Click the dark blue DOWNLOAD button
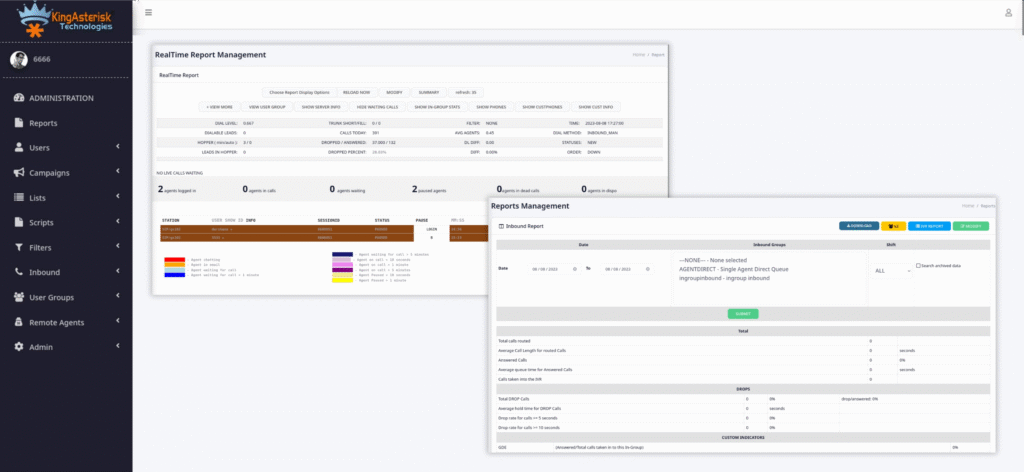Screen dimensions: 1024x472 (859, 226)
